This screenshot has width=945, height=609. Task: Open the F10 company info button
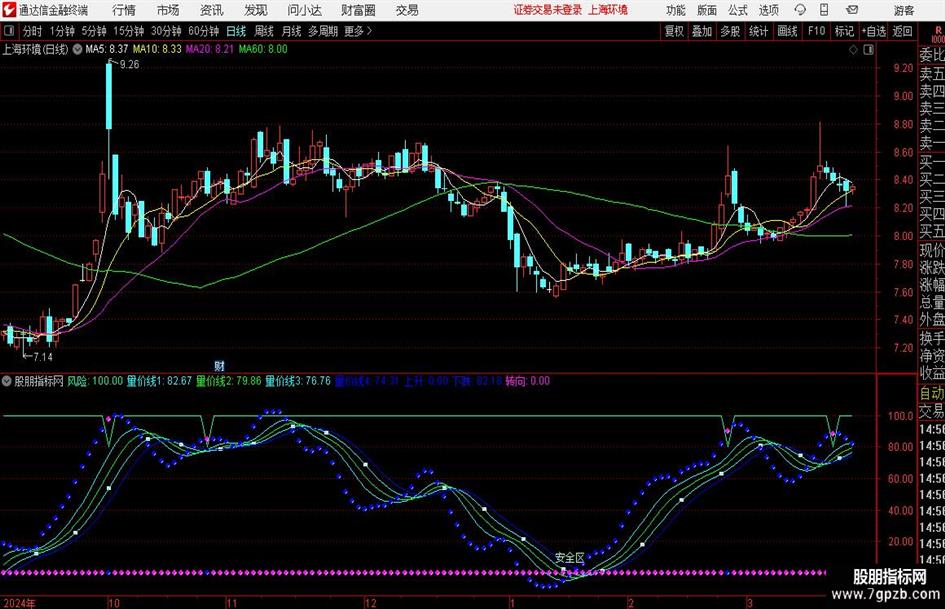[816, 31]
